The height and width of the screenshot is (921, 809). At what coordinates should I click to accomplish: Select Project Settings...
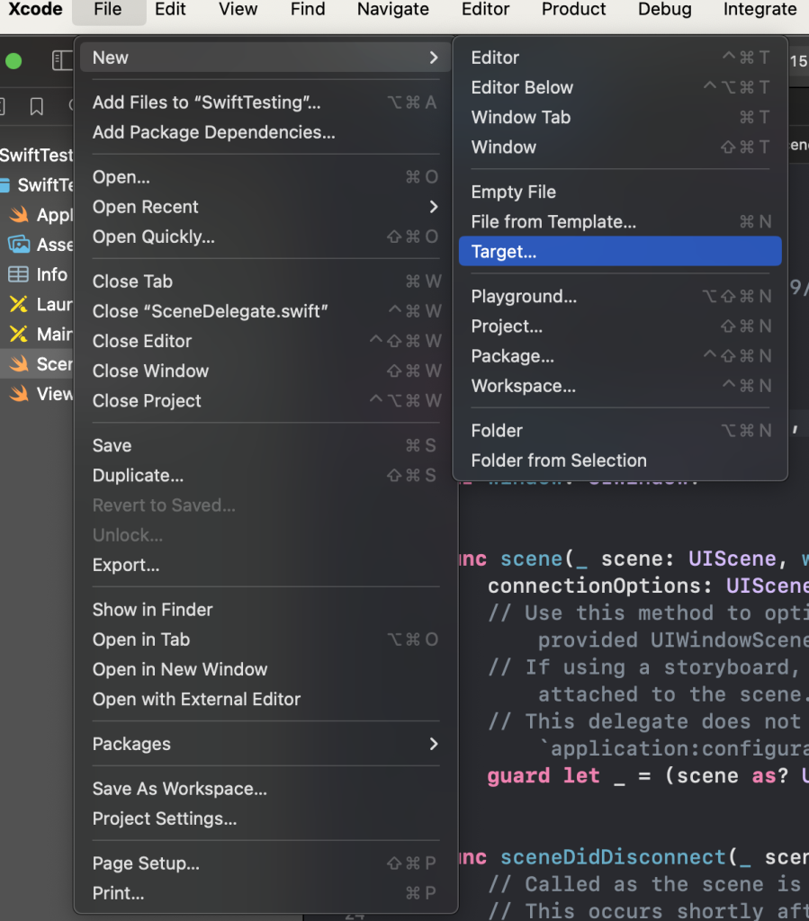coord(266,819)
